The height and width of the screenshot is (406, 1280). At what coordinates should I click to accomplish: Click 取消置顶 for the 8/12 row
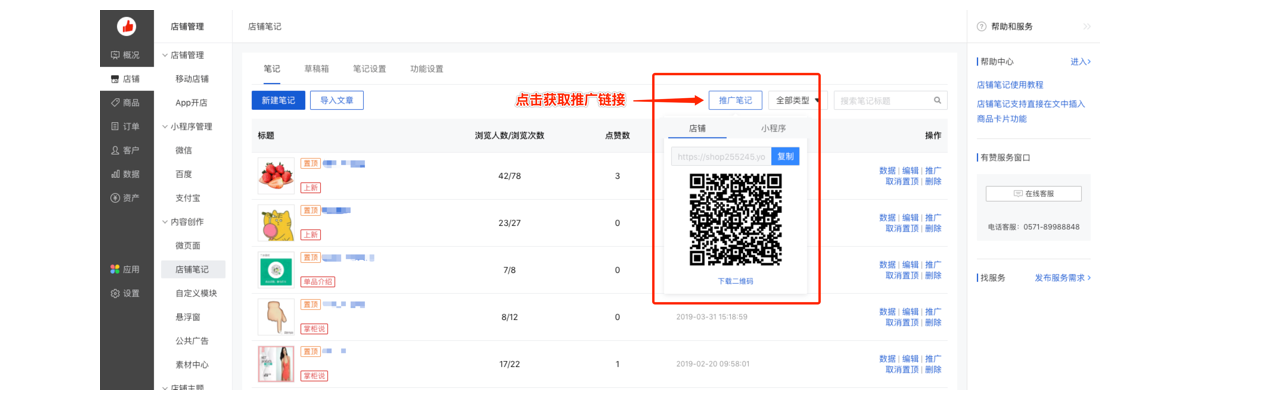tap(902, 322)
